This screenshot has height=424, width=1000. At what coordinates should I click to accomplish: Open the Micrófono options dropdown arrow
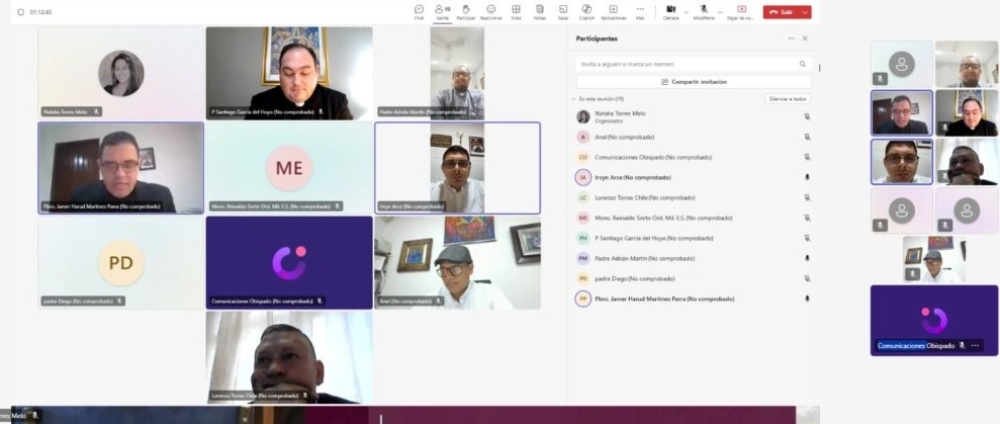(719, 12)
